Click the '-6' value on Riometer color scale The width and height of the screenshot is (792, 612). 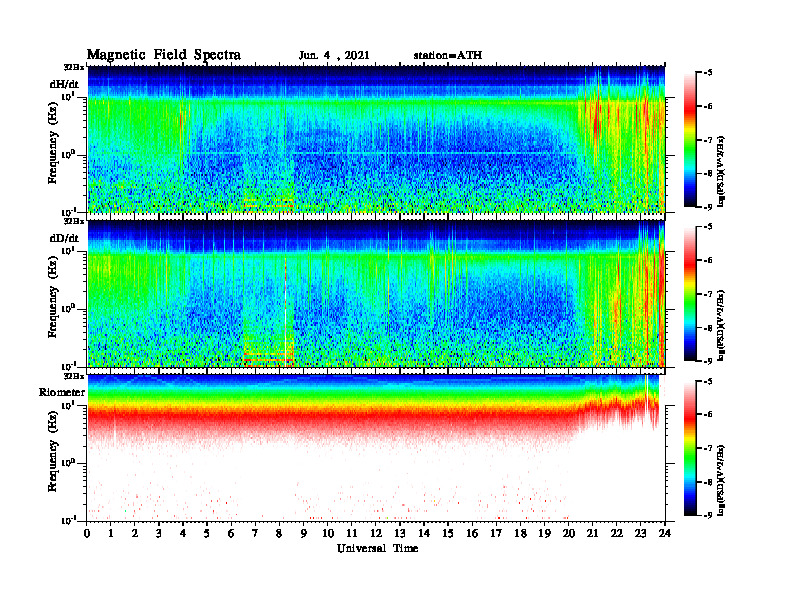(707, 414)
